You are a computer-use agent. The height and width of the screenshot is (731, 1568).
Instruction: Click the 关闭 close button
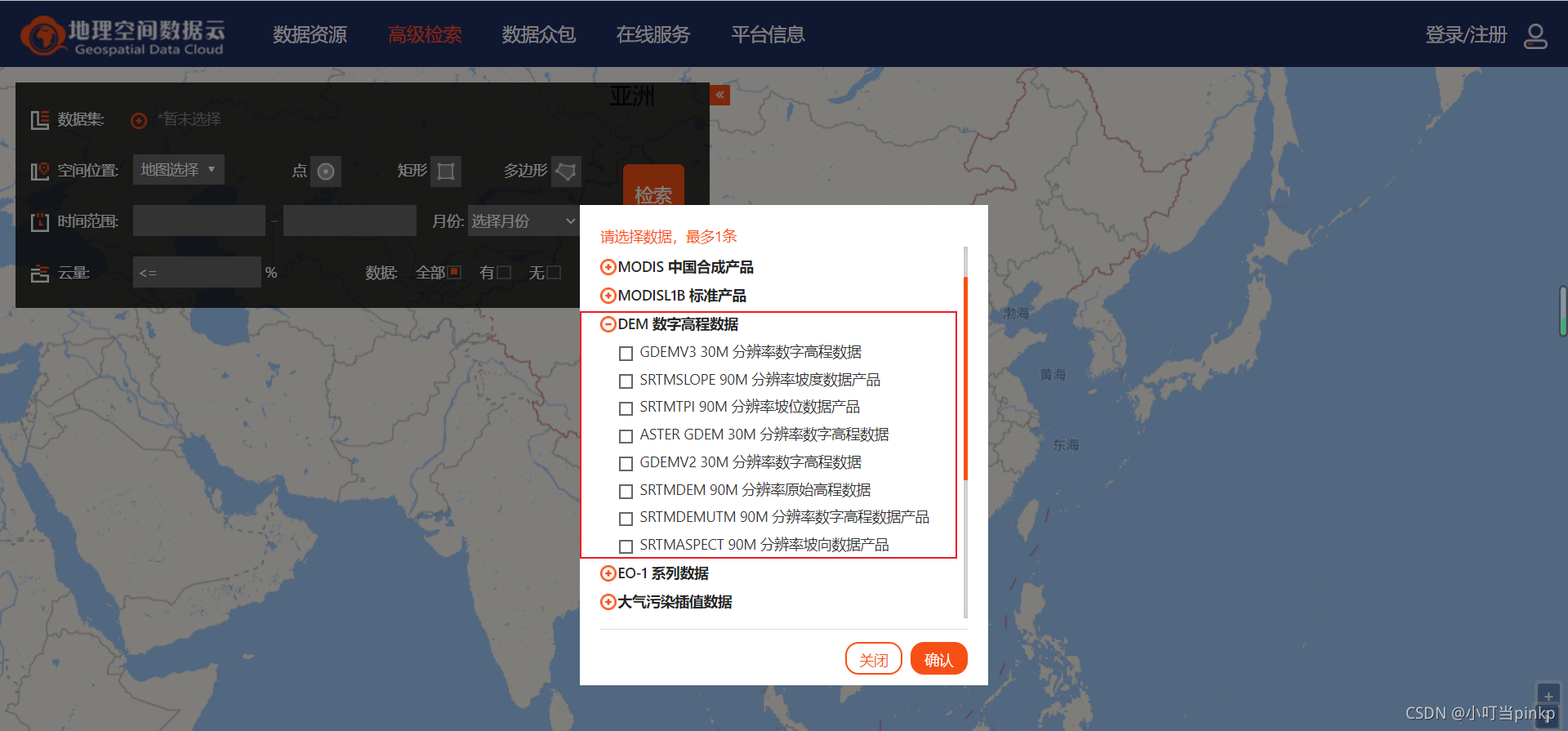point(874,658)
